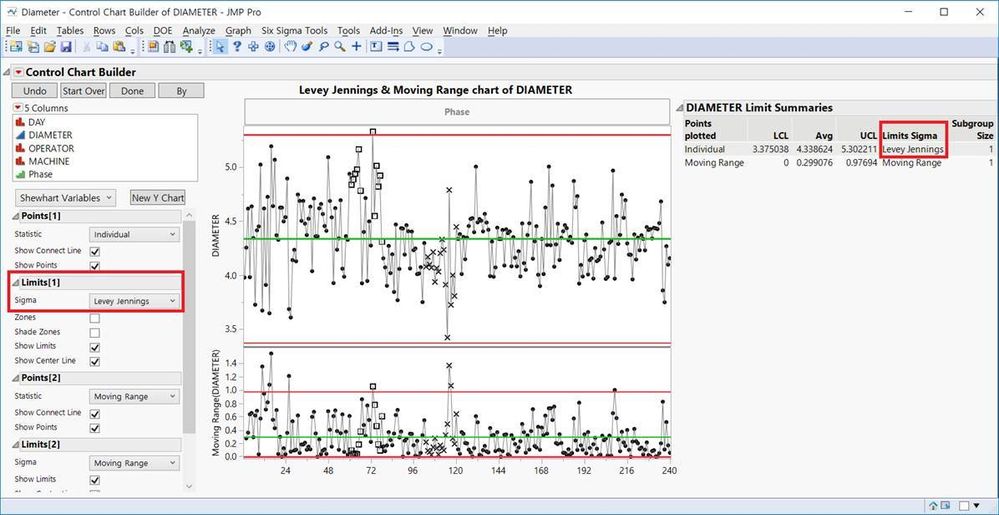Uncheck Show Center Line in Limits[1]
999x515 pixels.
pyautogui.click(x=95, y=361)
